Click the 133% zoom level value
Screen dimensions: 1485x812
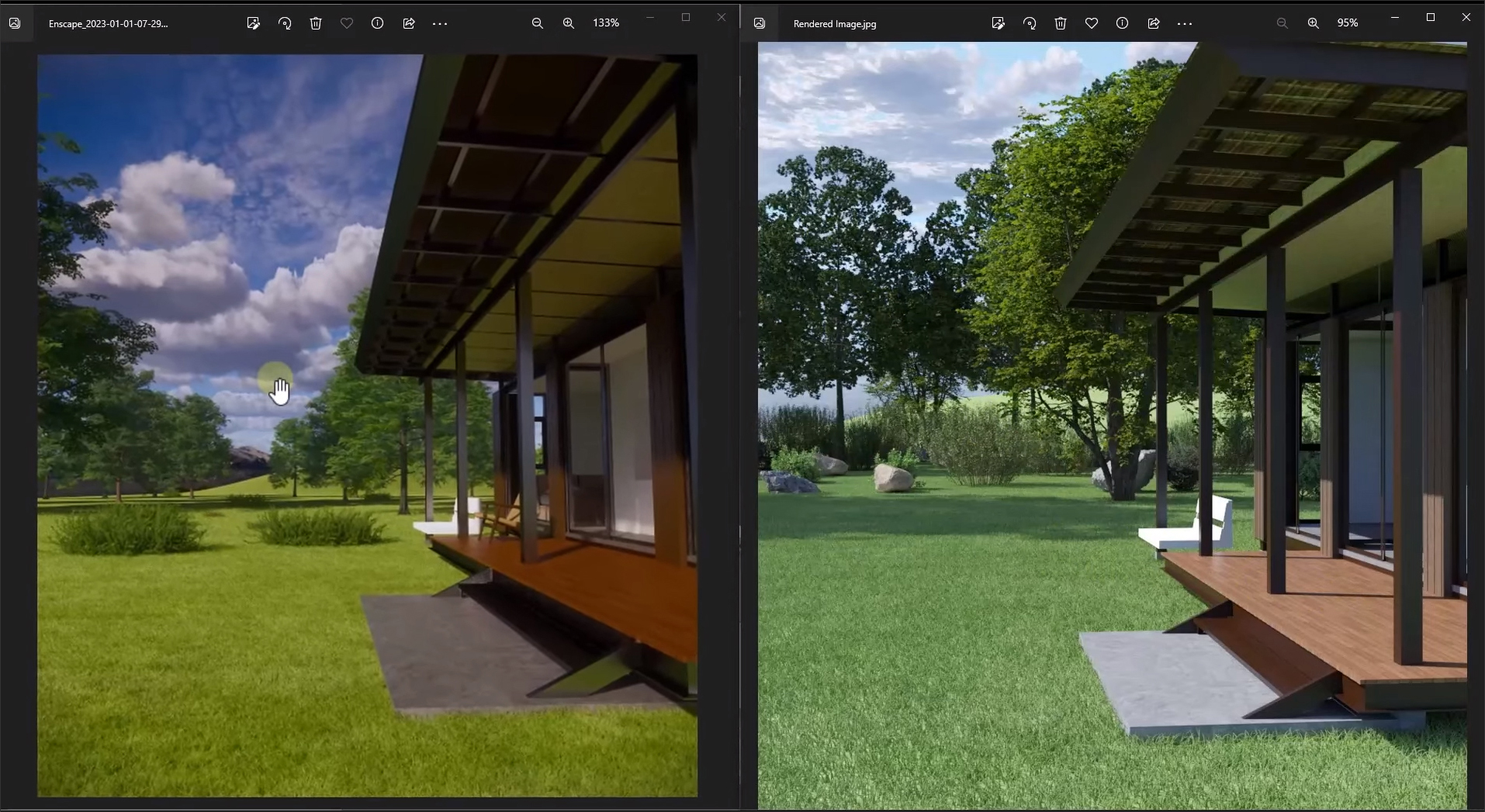tap(606, 23)
